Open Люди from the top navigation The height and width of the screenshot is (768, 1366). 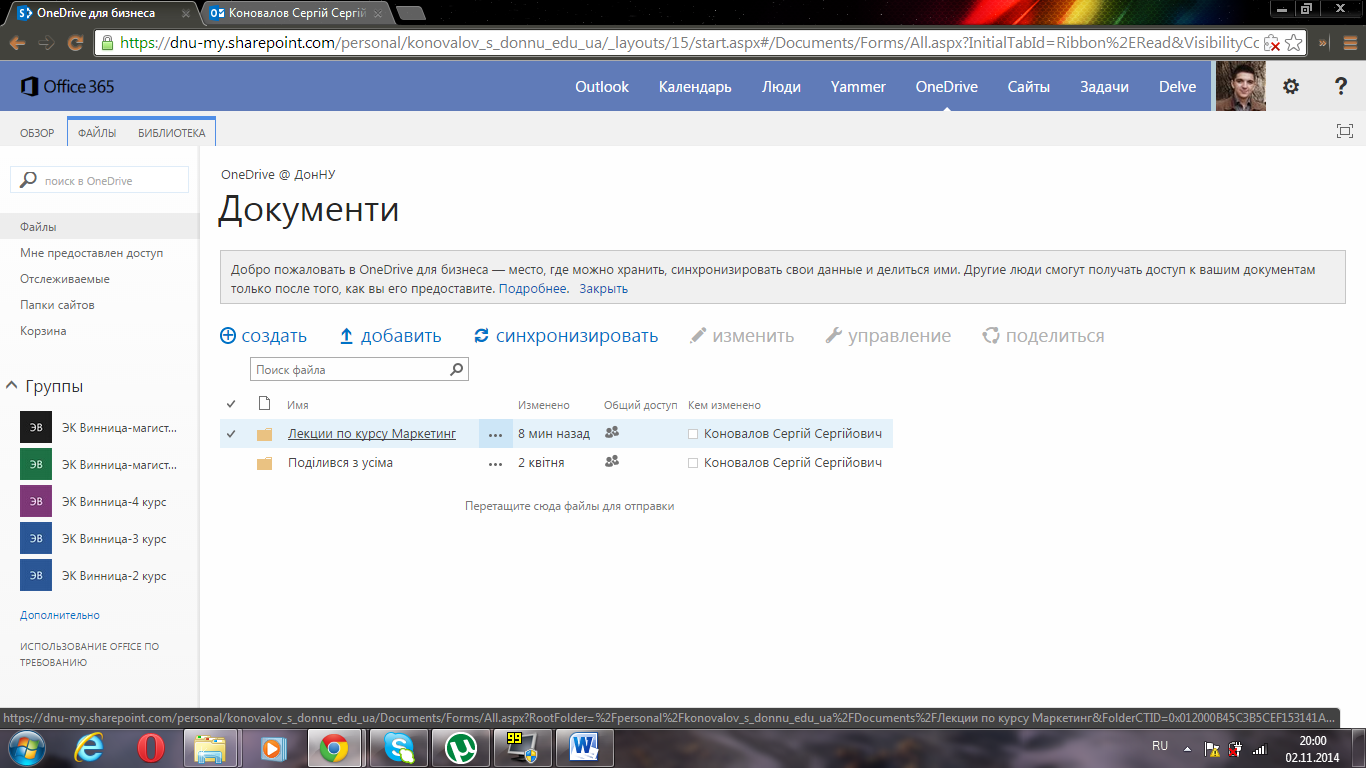point(781,87)
